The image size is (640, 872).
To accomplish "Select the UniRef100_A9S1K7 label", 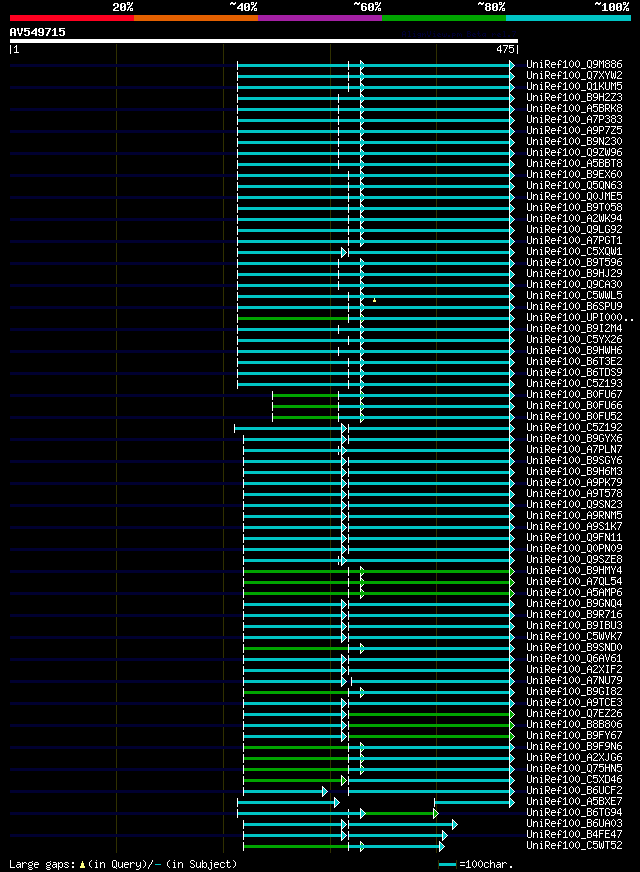I will click(574, 527).
